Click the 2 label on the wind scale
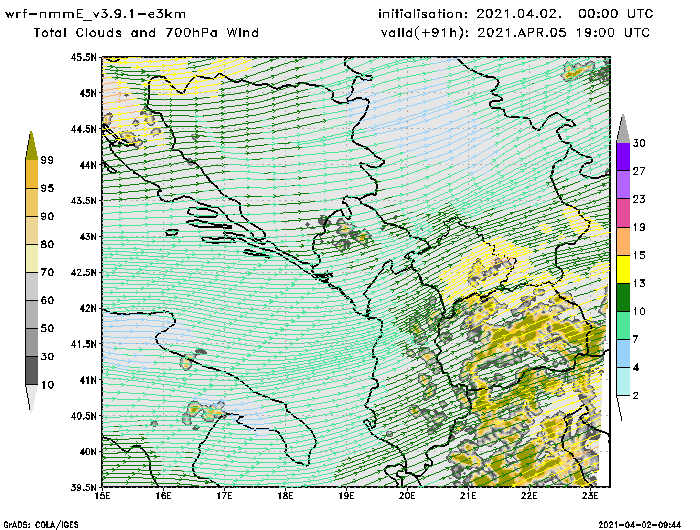 click(636, 396)
